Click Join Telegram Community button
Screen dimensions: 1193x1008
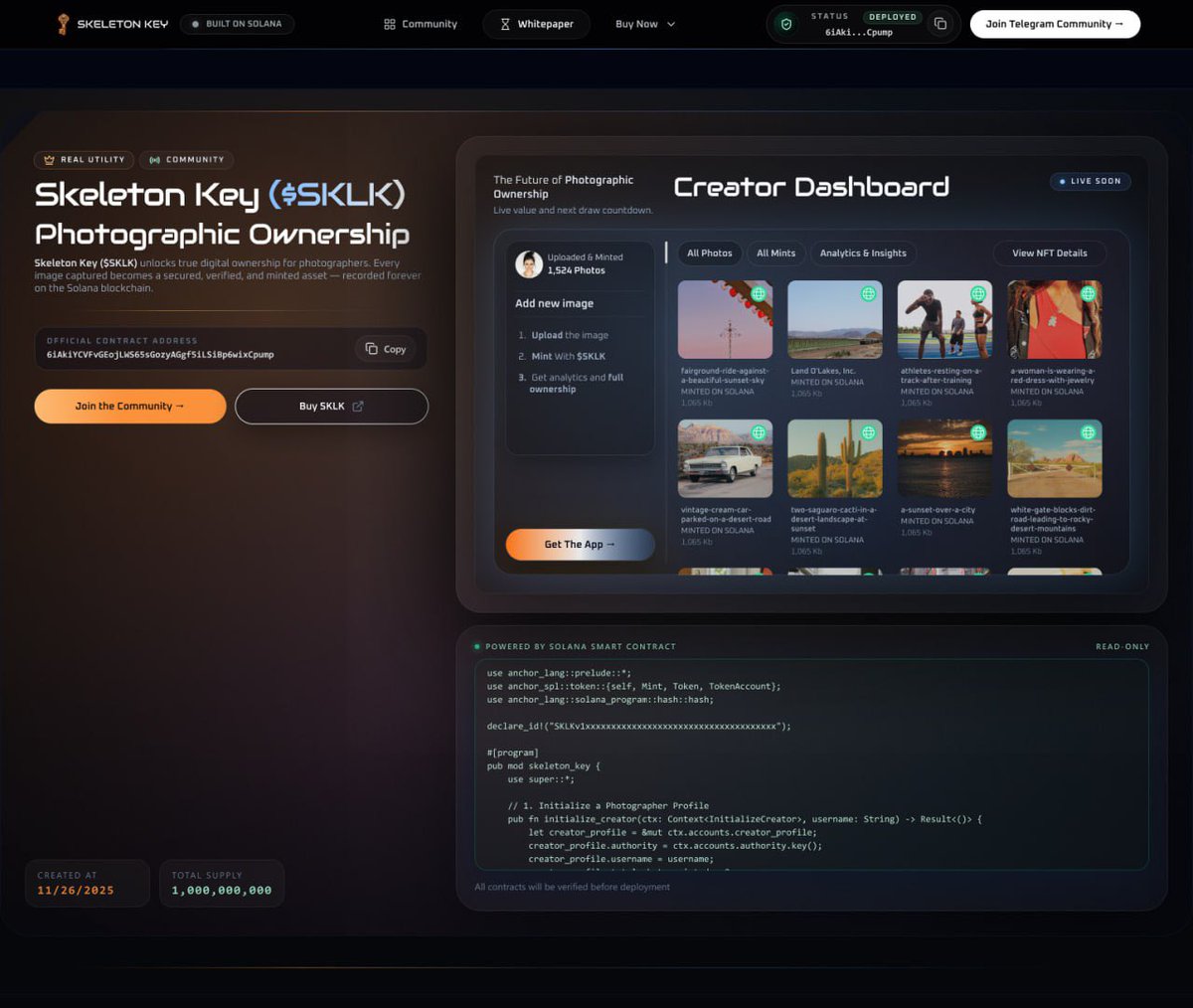click(x=1055, y=24)
